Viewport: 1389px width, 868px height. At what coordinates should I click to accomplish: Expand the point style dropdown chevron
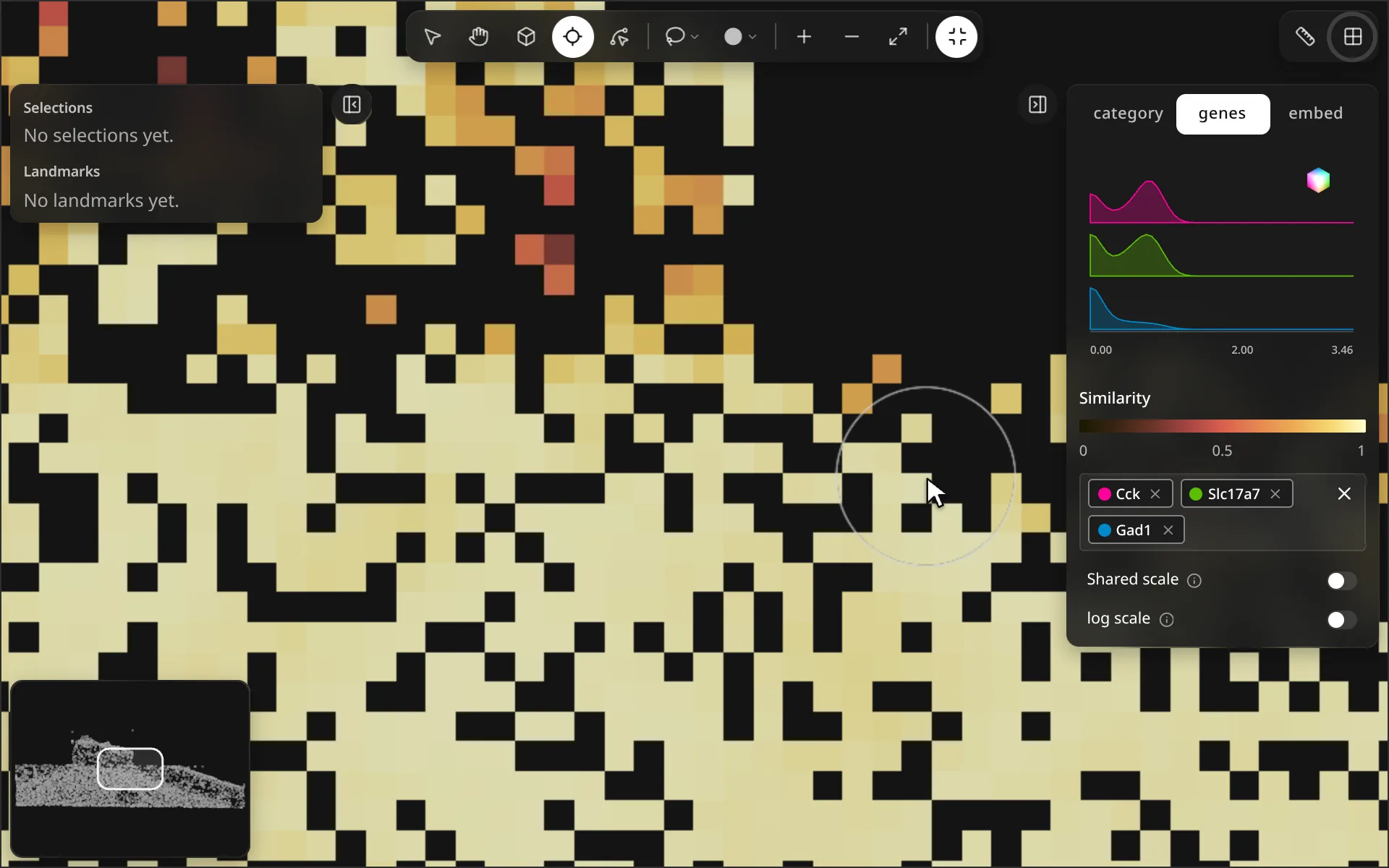coord(753,37)
